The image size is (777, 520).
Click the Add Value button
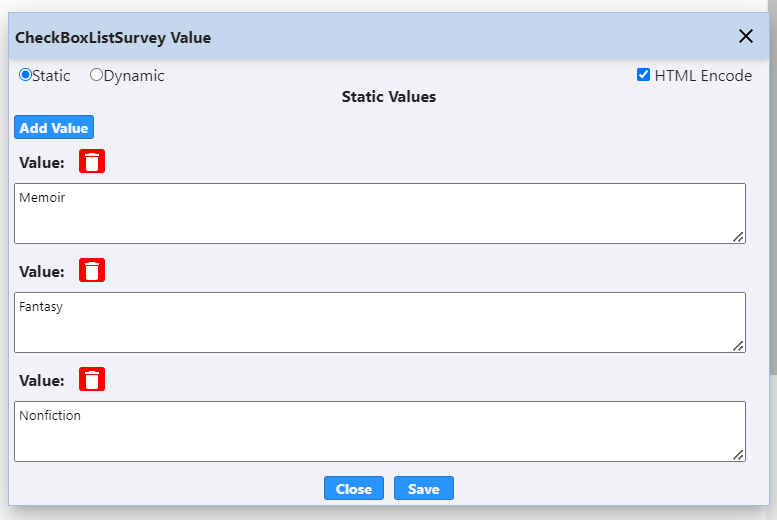point(54,127)
